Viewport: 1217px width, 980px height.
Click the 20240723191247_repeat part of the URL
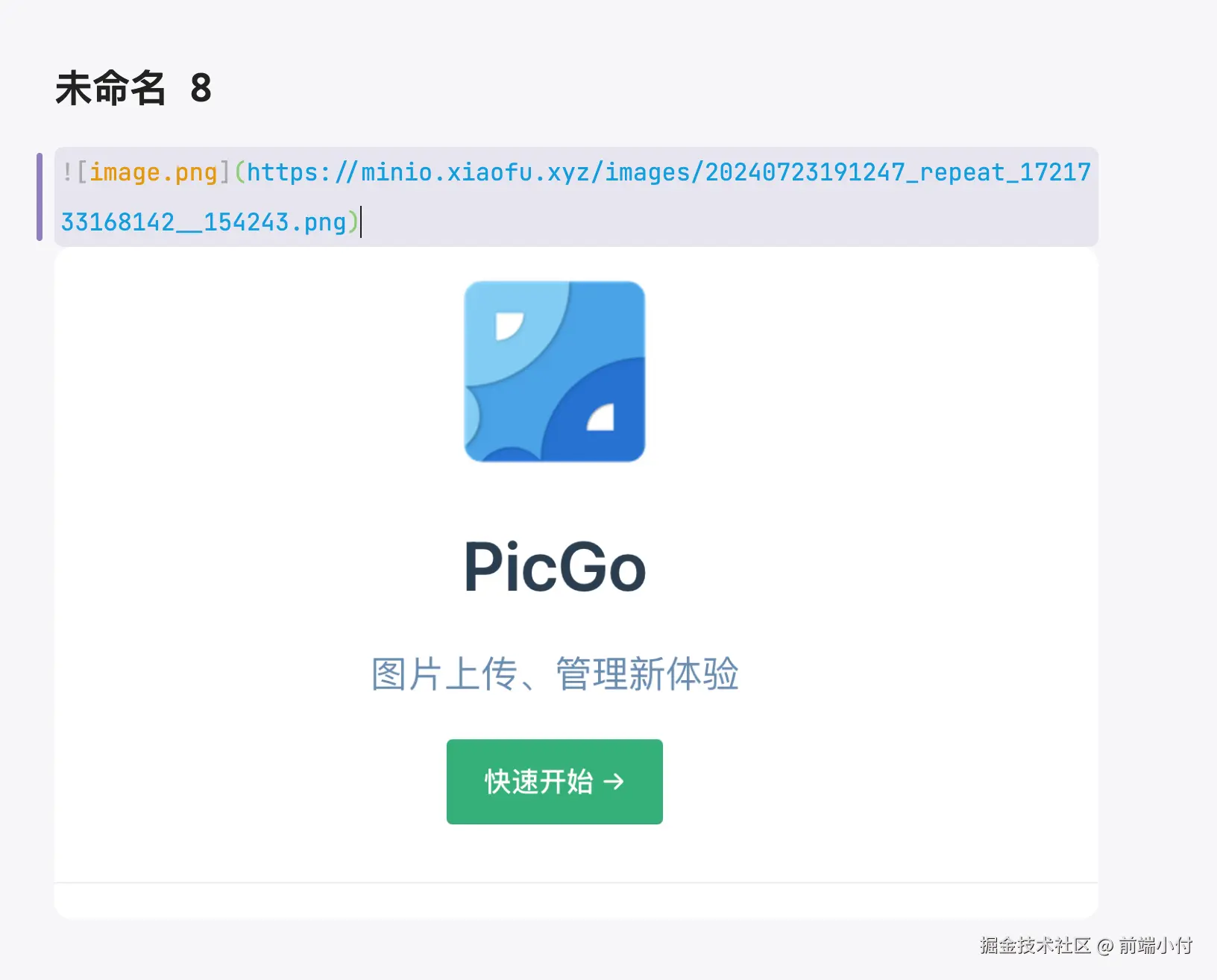855,172
